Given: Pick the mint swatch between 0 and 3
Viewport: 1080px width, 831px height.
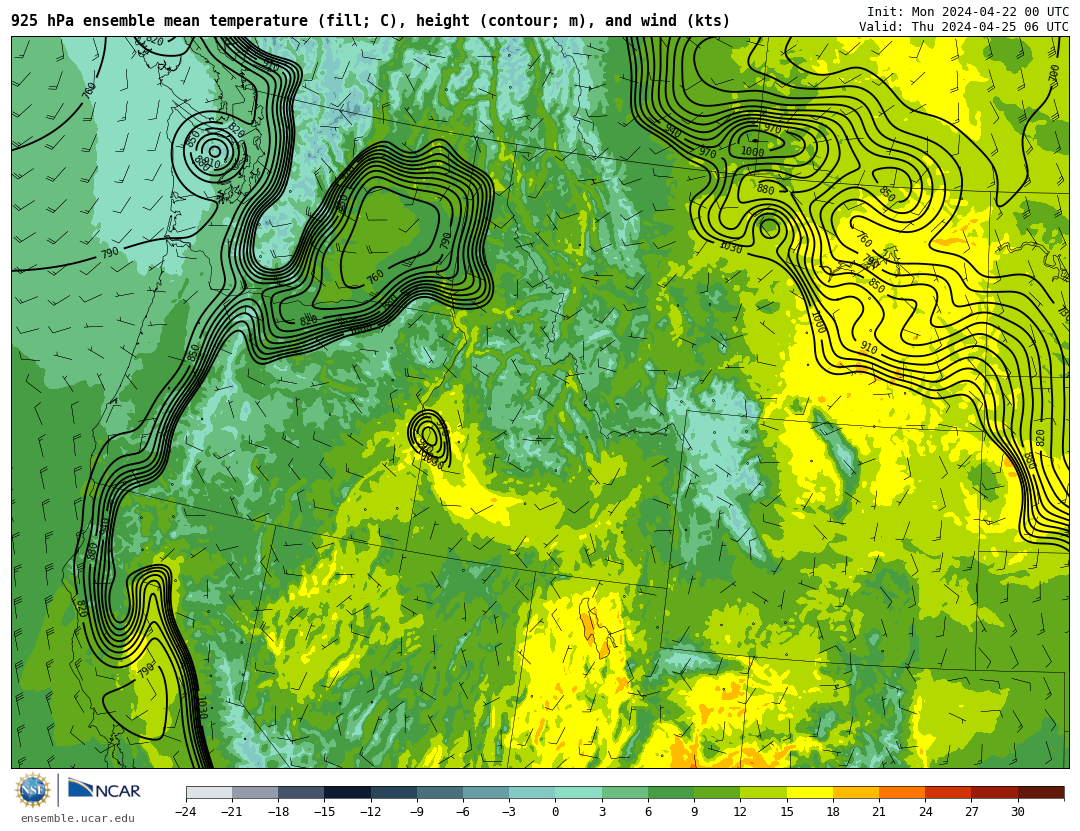Looking at the screenshot, I should click(579, 792).
